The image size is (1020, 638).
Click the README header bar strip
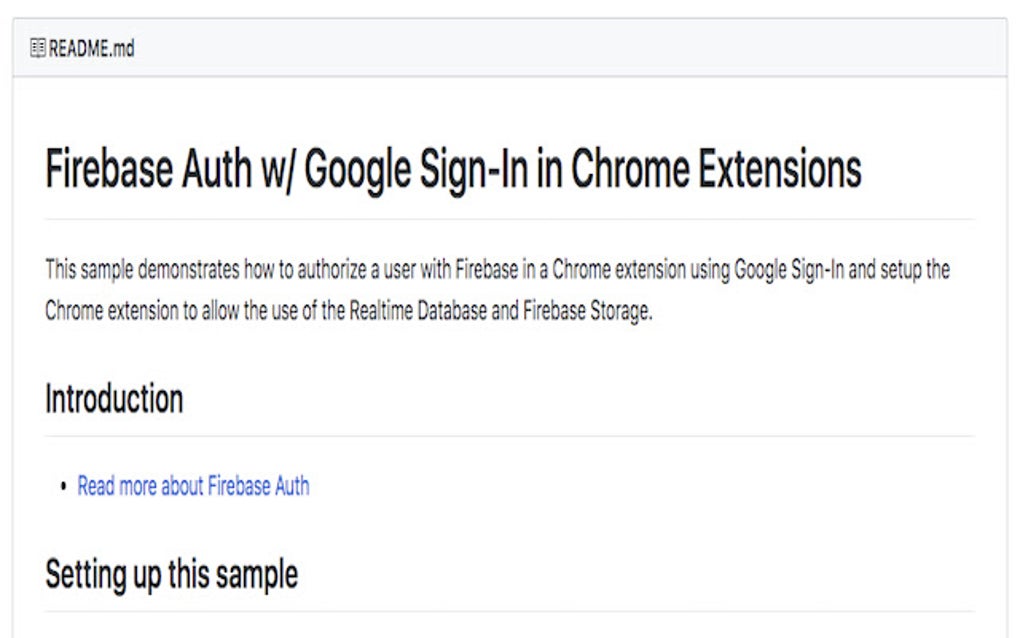[500, 44]
